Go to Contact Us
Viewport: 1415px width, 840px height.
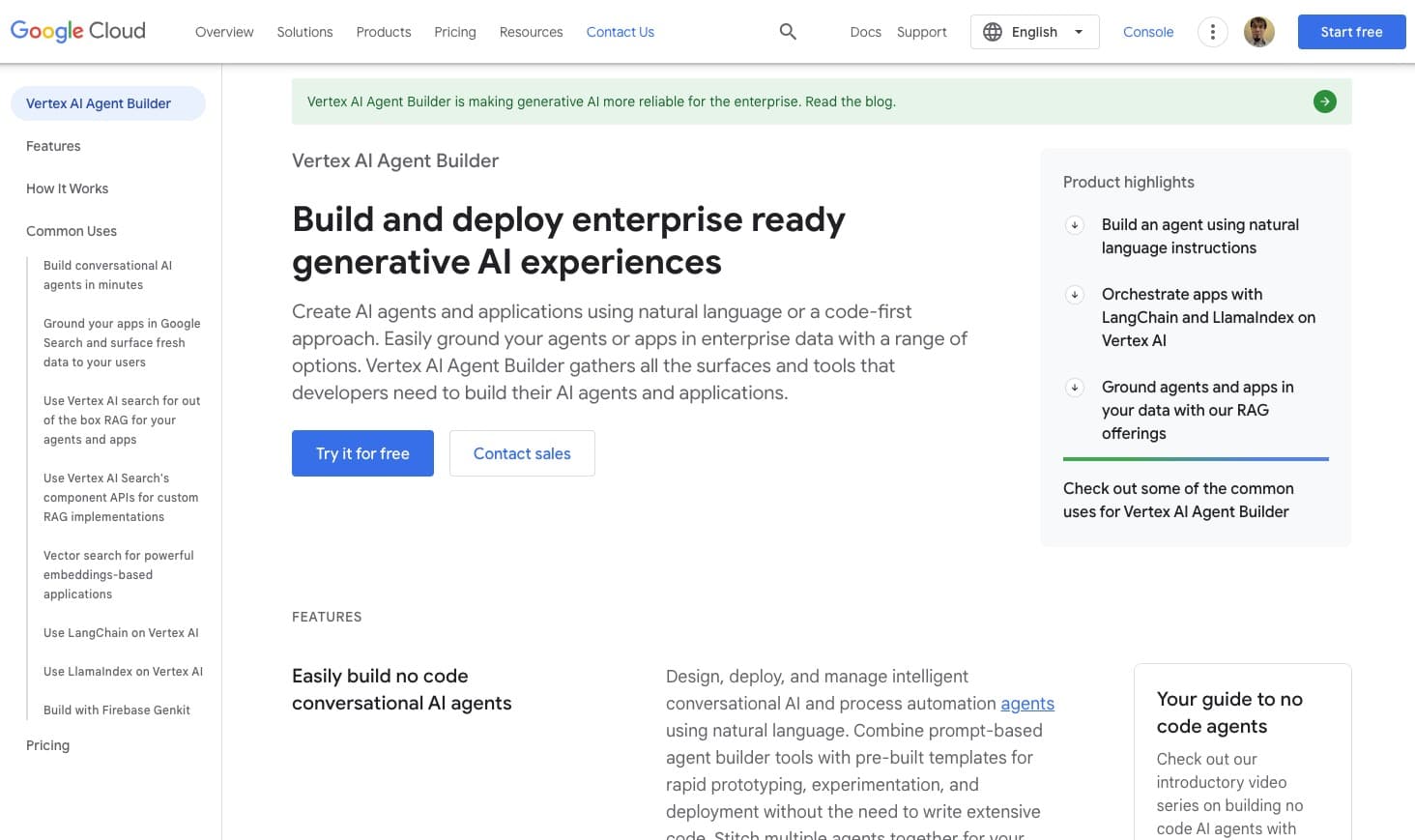[621, 32]
